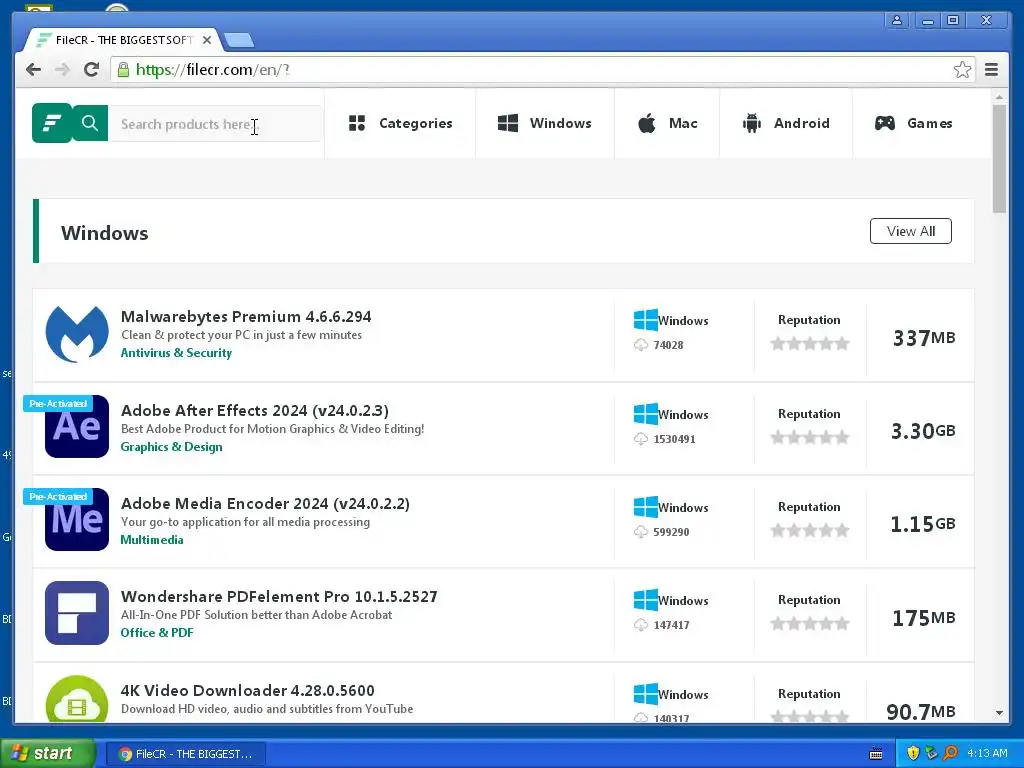Click download cloud icon beside 147417

coord(641,625)
